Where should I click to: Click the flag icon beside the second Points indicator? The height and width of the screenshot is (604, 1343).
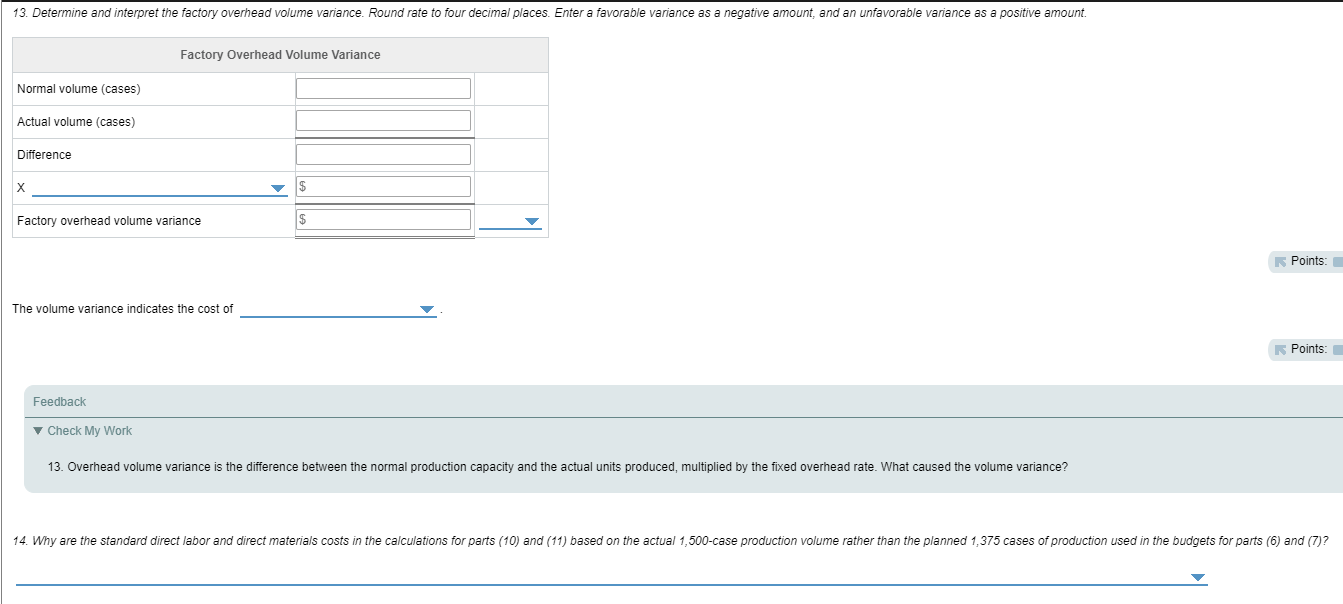(x=1281, y=348)
